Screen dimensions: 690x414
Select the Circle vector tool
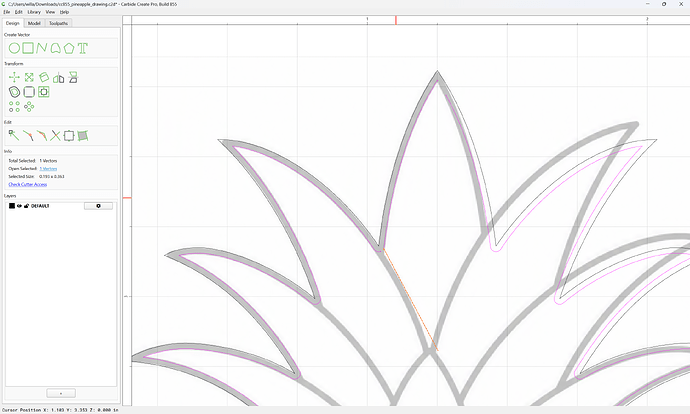tap(14, 48)
